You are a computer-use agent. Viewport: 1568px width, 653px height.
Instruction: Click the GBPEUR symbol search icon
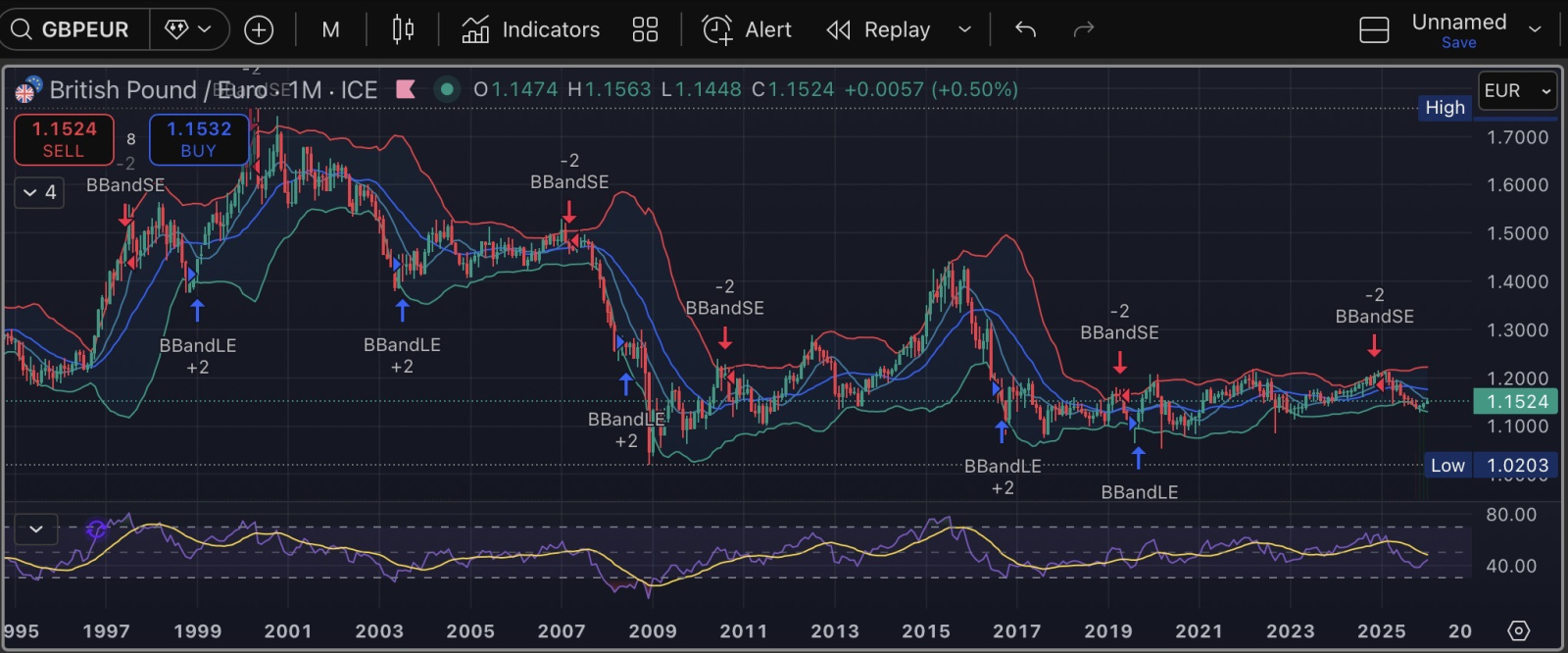(22, 29)
